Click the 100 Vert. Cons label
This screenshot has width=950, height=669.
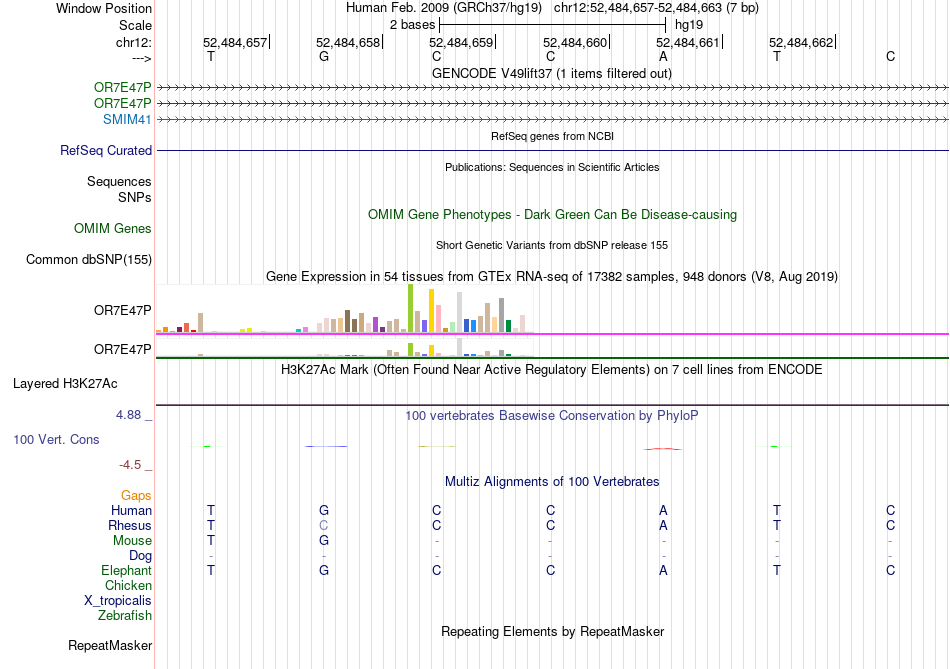click(x=56, y=439)
